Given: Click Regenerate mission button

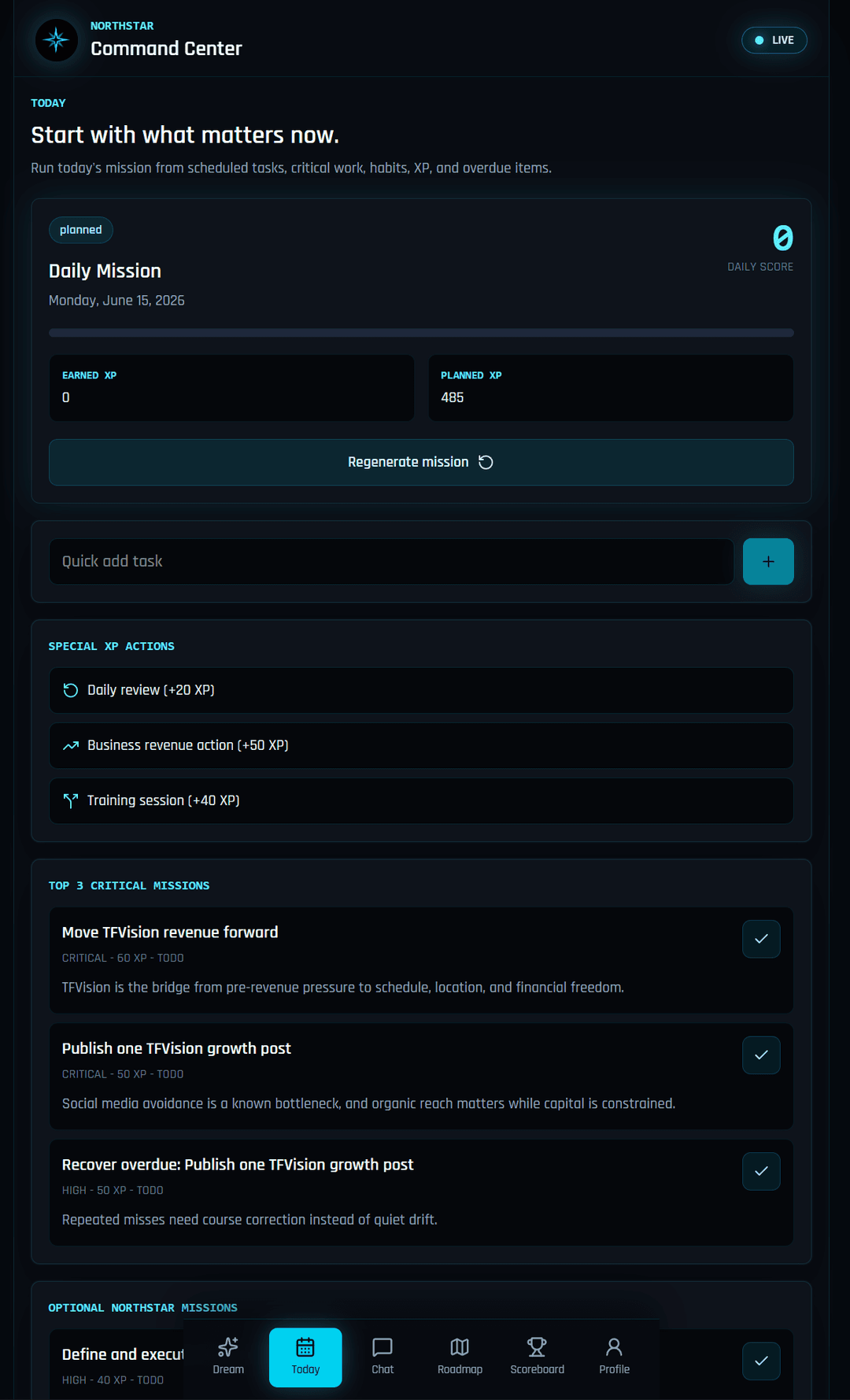Looking at the screenshot, I should (x=421, y=462).
